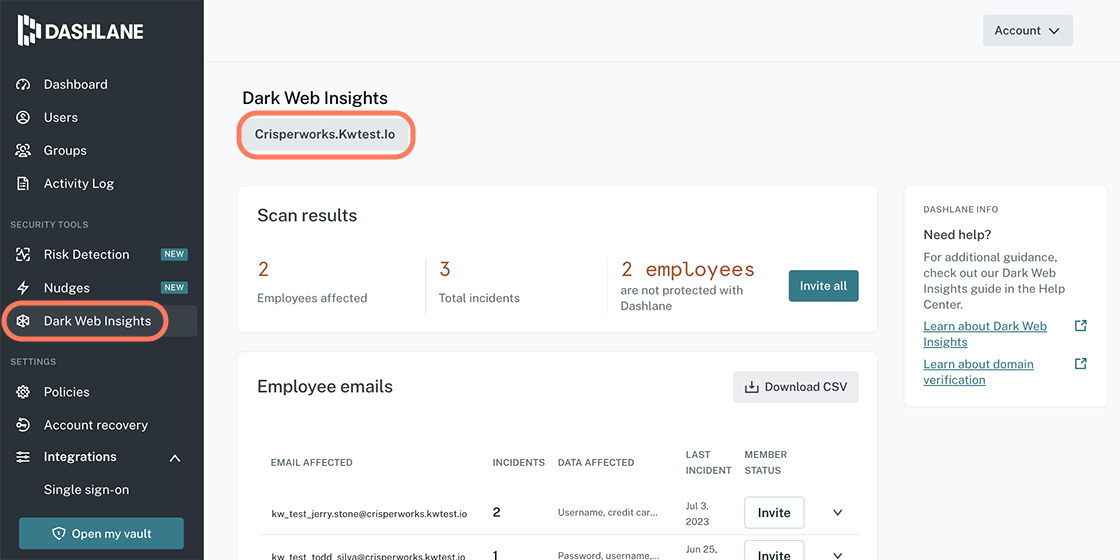Expand the kw_test_jerry.stone row details
The image size is (1120, 560).
[x=838, y=513]
